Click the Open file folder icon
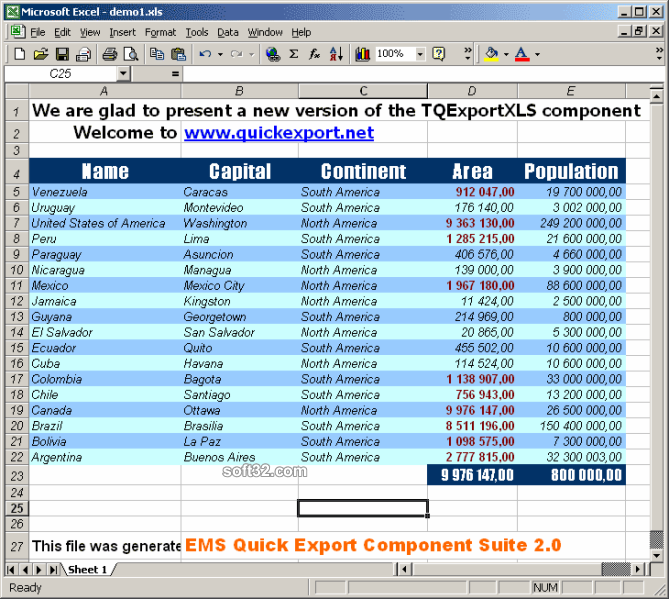 (x=41, y=54)
